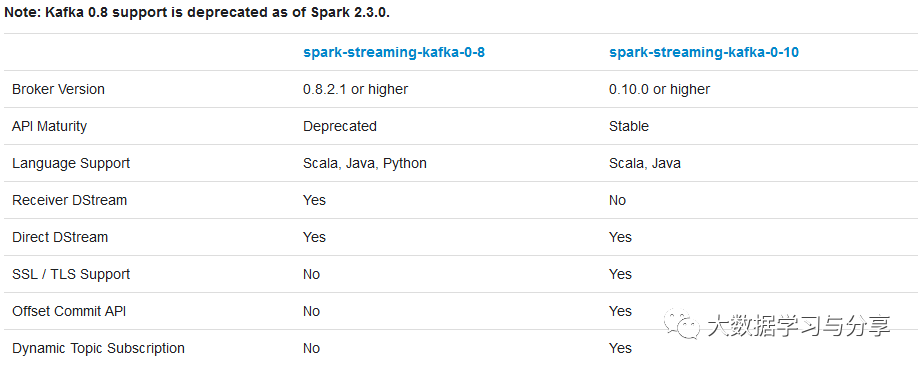Click the Kafka 0.8 deprecation note
The width and height of the screenshot is (920, 366).
197,13
